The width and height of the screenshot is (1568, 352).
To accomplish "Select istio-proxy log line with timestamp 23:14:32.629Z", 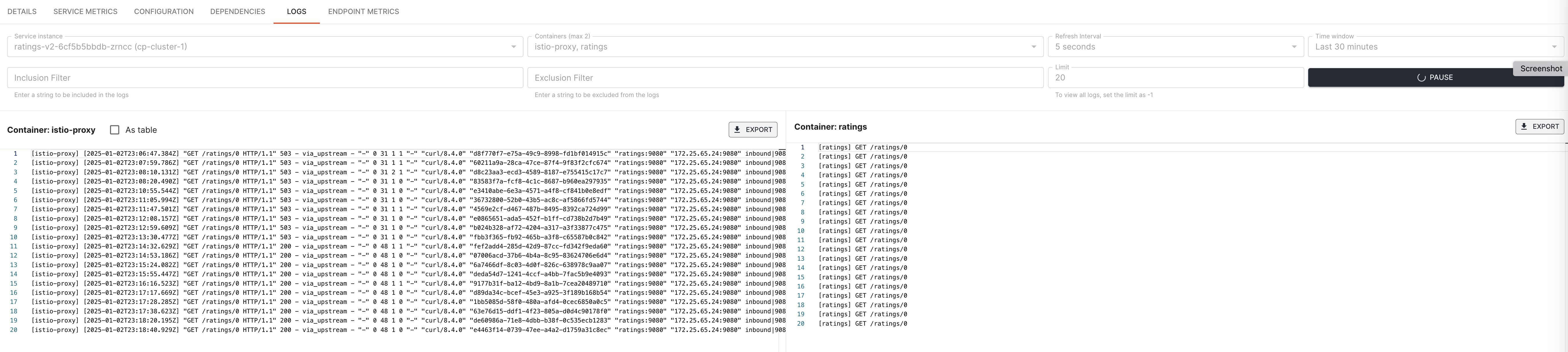I will tap(408, 247).
